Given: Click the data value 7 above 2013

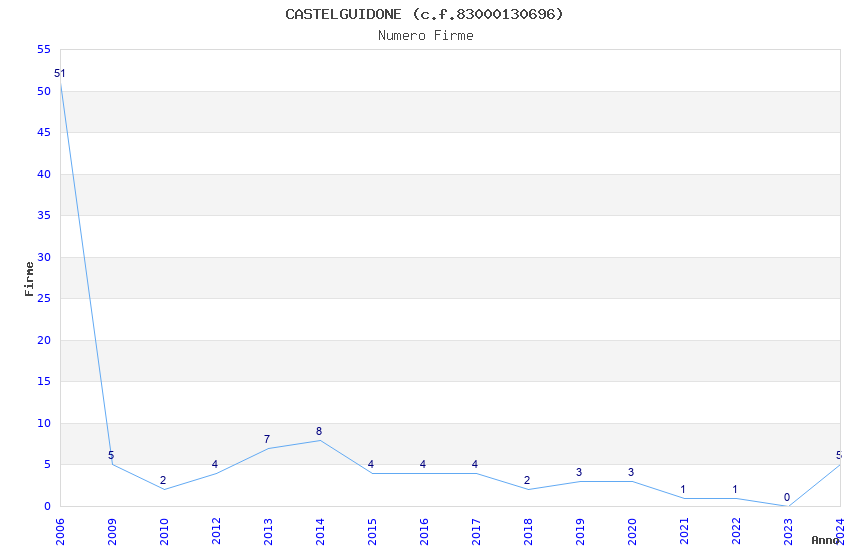Looking at the screenshot, I should tap(267, 439).
